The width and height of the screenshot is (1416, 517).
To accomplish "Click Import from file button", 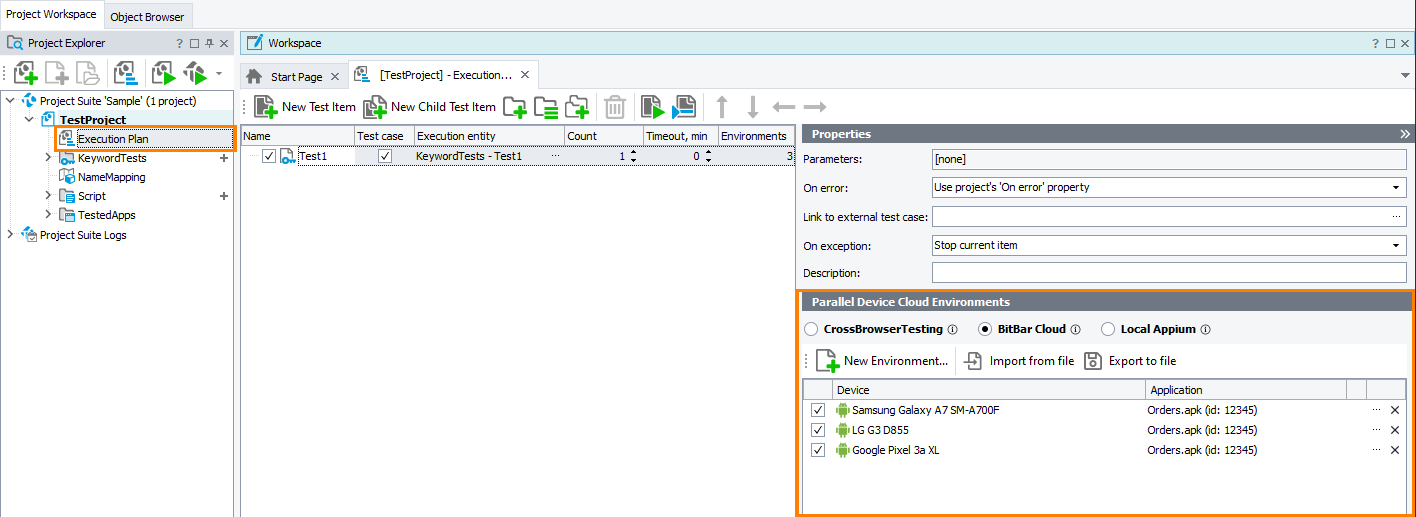I will 1018,361.
